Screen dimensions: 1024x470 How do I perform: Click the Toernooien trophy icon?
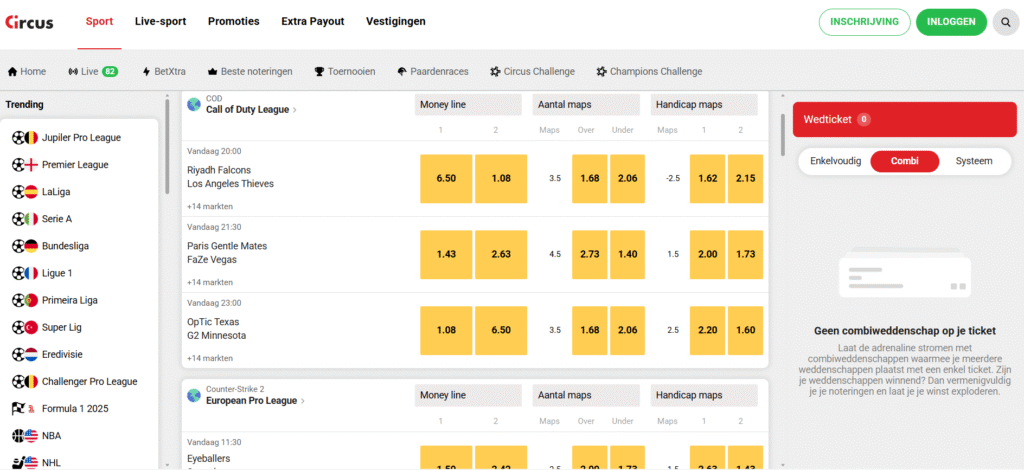(319, 72)
